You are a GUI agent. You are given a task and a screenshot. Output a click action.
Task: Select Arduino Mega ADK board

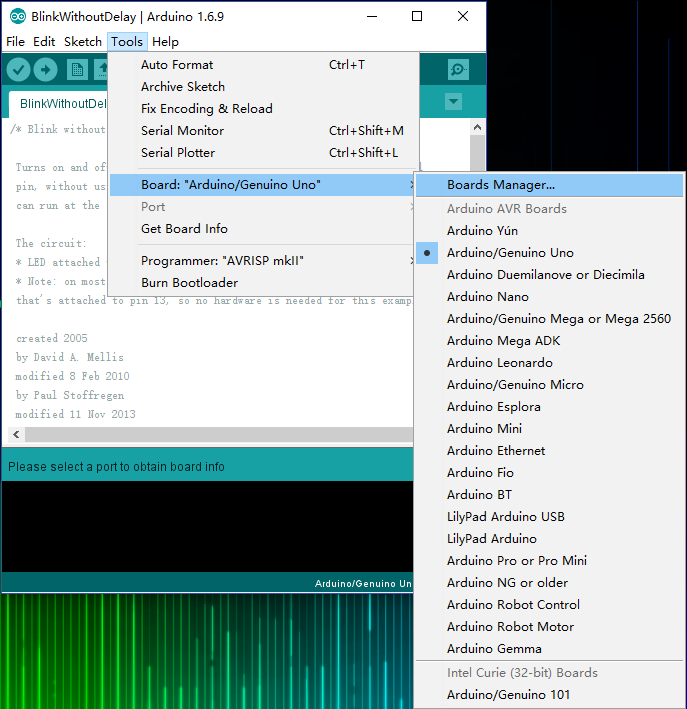coord(549,340)
